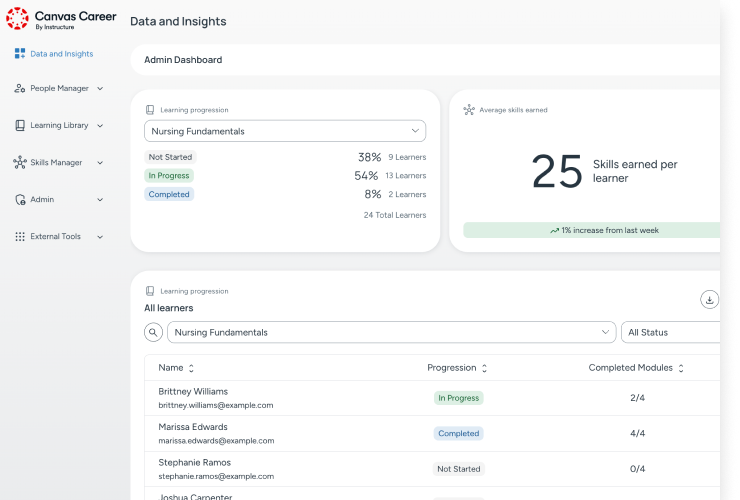The image size is (740, 500).
Task: Sort the table by Name
Action: 191,368
